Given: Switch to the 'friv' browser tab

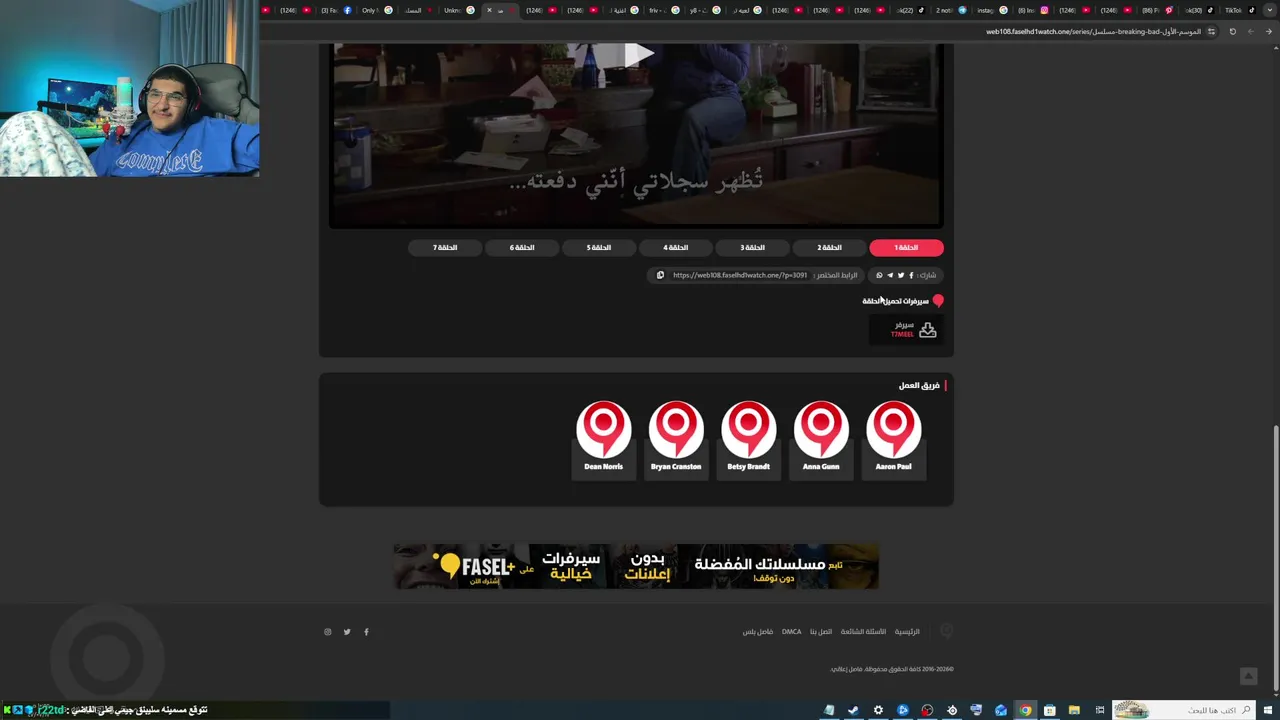Looking at the screenshot, I should coord(664,10).
